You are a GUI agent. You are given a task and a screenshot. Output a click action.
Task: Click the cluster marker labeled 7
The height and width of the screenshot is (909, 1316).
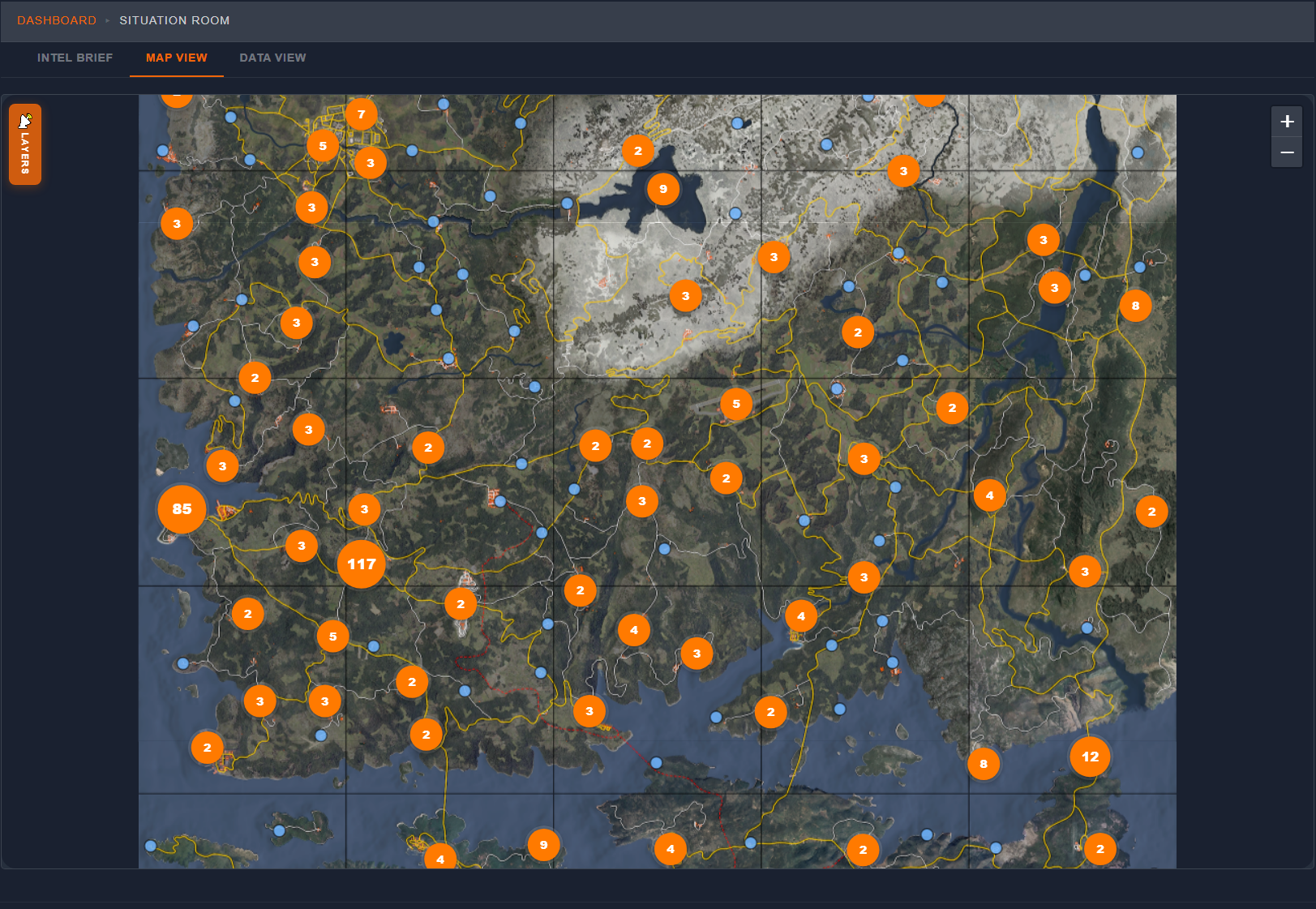362,114
